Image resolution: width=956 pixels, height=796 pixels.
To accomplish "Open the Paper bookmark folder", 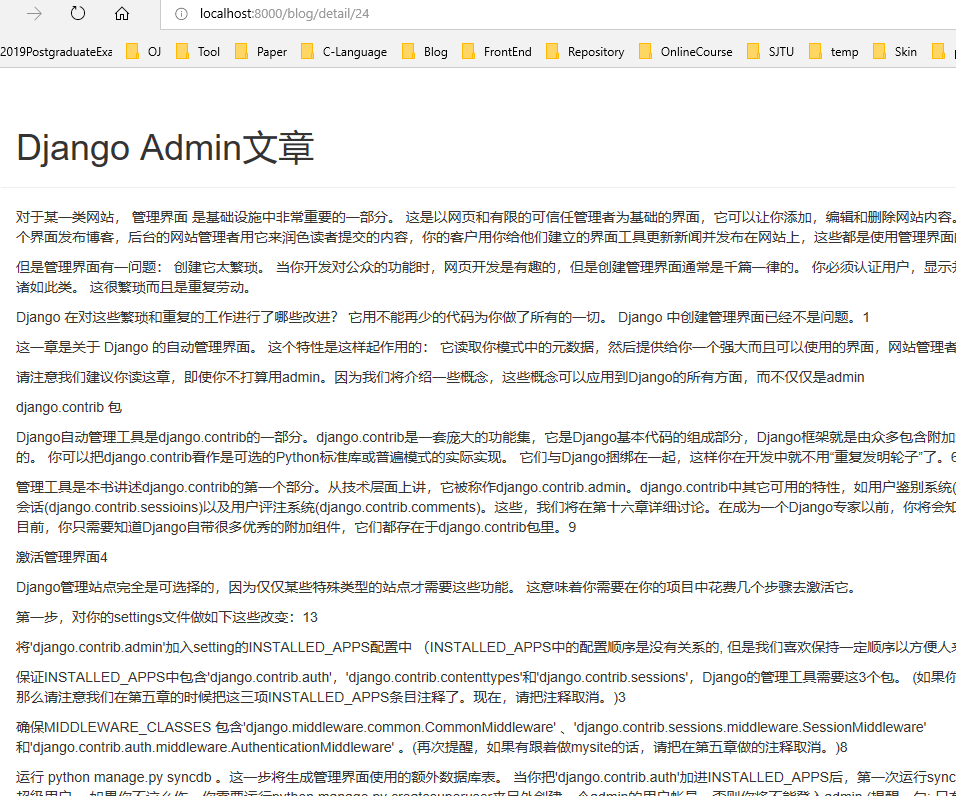I will pos(261,52).
